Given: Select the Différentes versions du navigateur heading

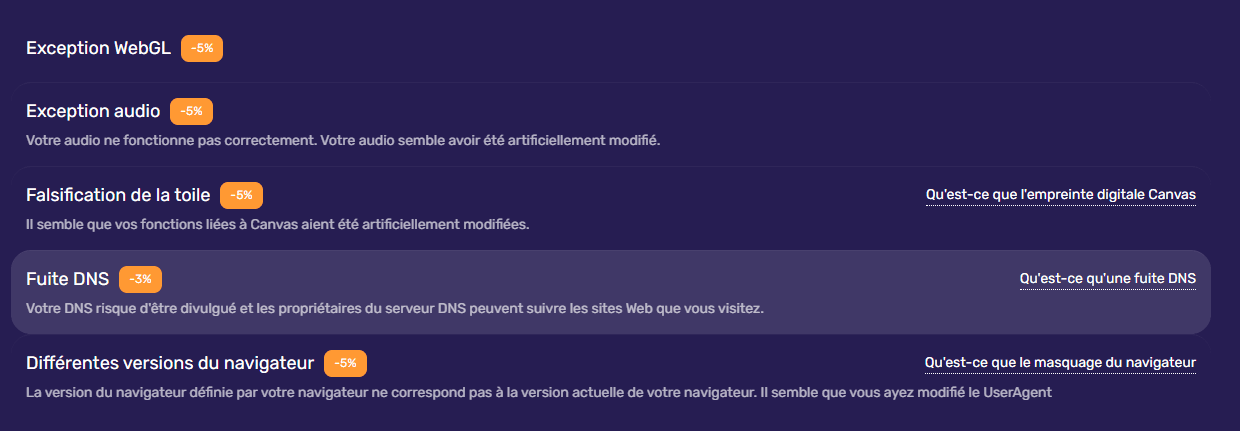Looking at the screenshot, I should pos(170,362).
